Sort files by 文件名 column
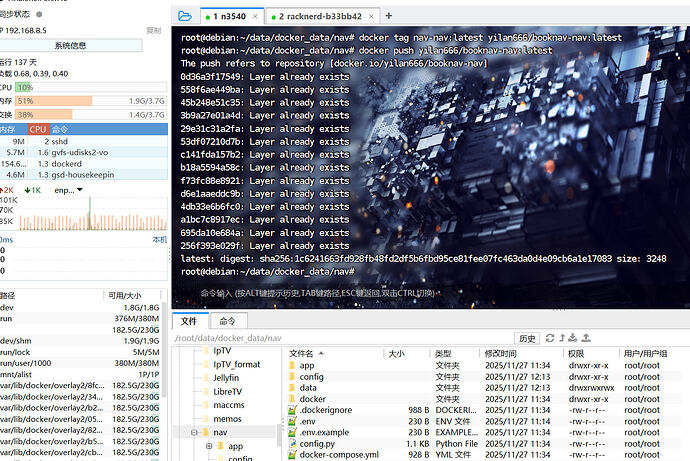 click(x=335, y=353)
